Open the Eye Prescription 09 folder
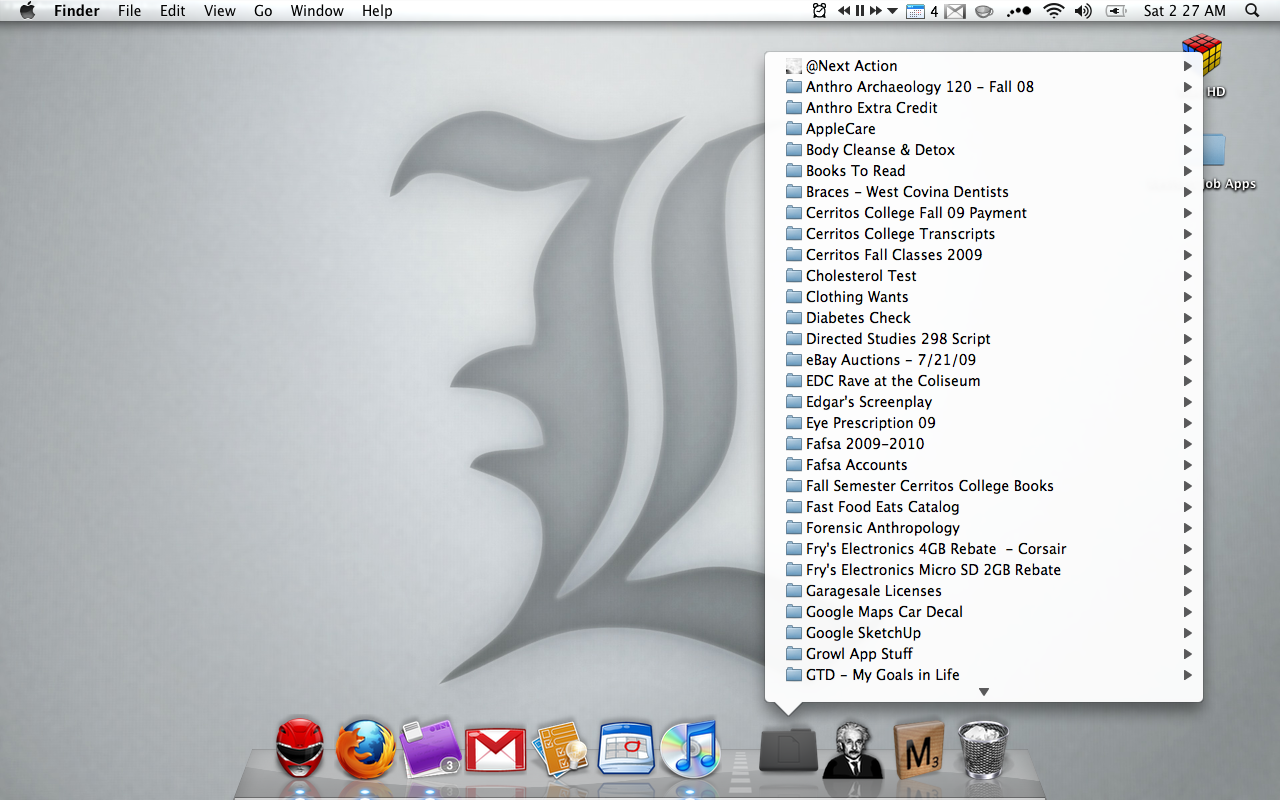 pos(984,423)
